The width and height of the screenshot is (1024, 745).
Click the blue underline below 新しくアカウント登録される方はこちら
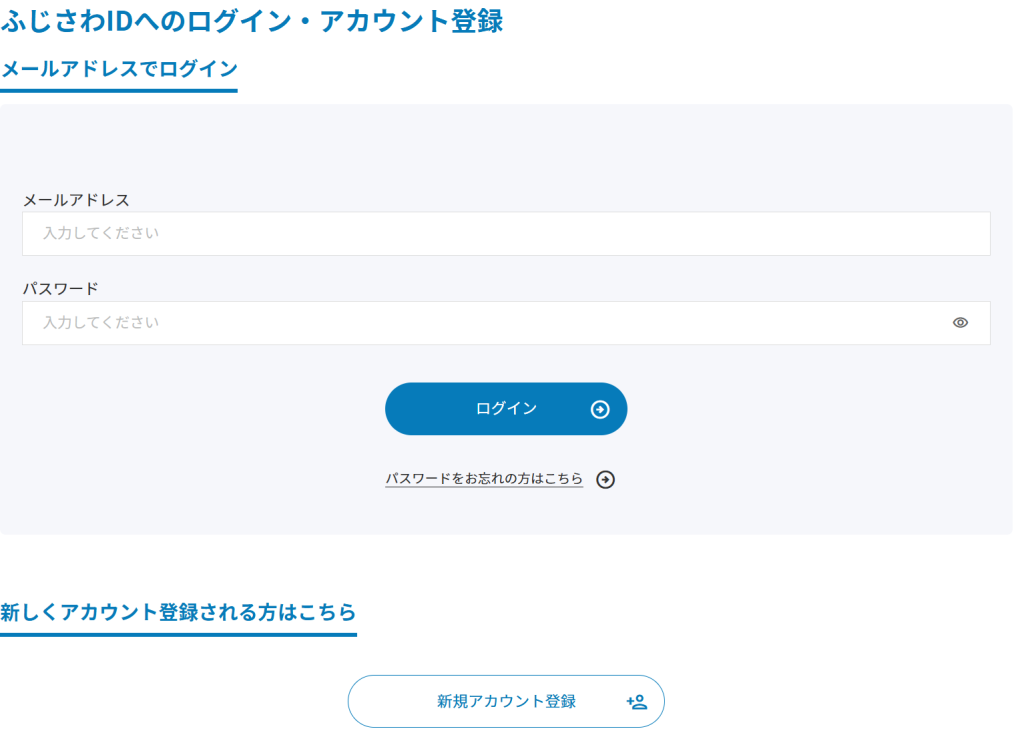coord(178,634)
